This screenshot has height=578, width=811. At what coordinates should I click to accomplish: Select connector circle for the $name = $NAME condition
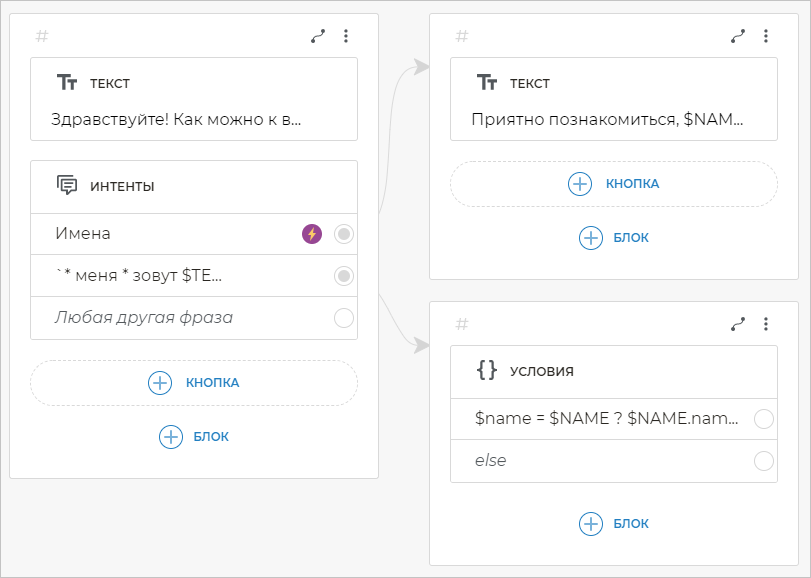(x=764, y=419)
